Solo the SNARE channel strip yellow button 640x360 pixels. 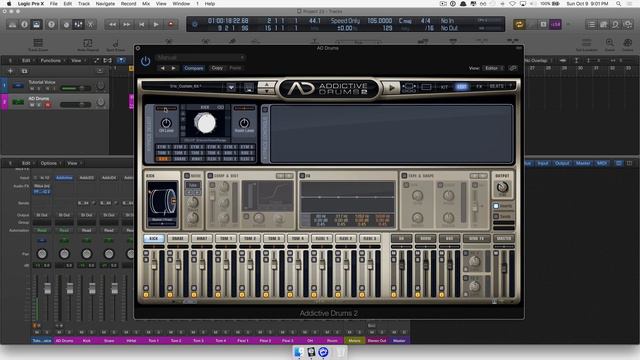click(170, 294)
